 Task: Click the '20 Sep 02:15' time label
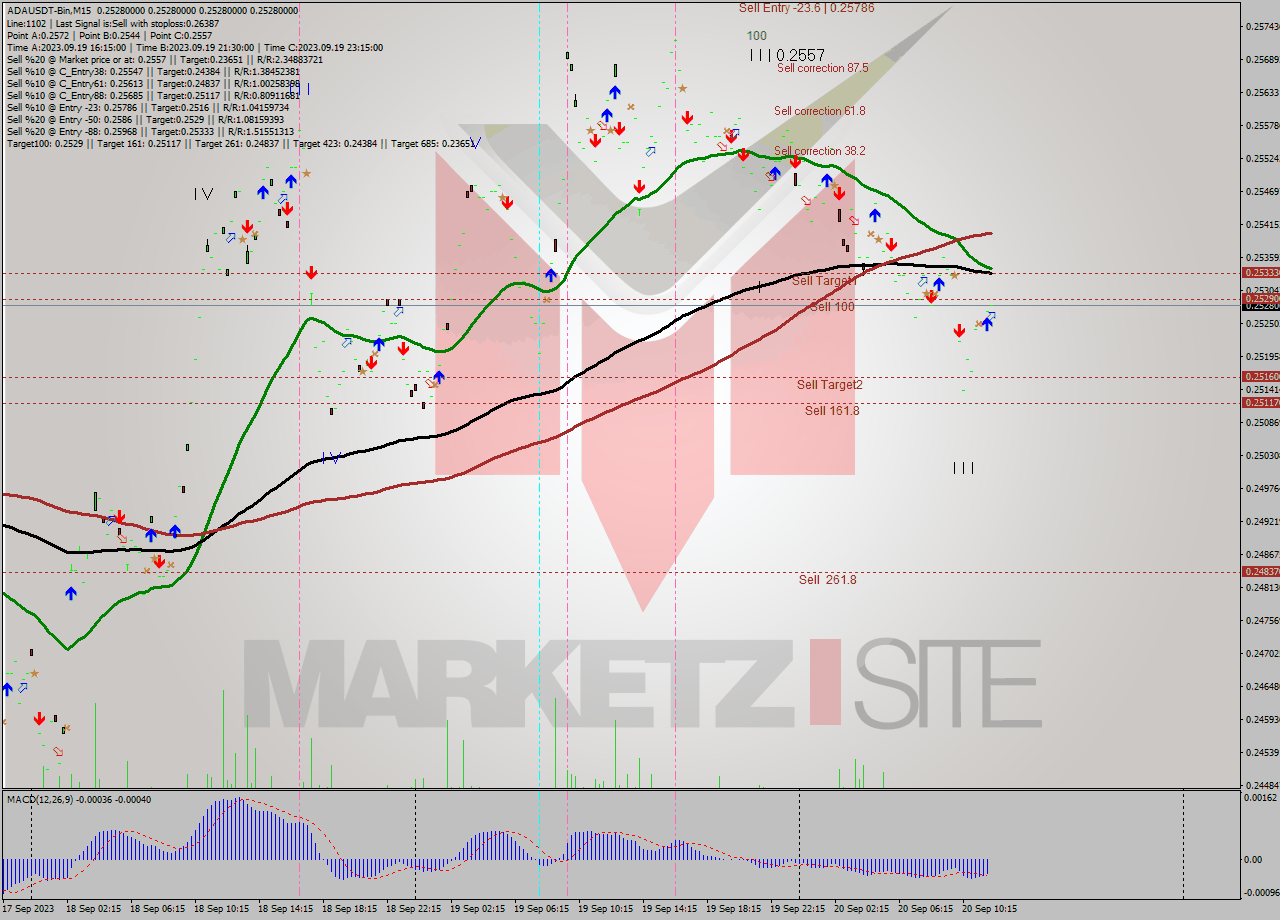point(862,909)
